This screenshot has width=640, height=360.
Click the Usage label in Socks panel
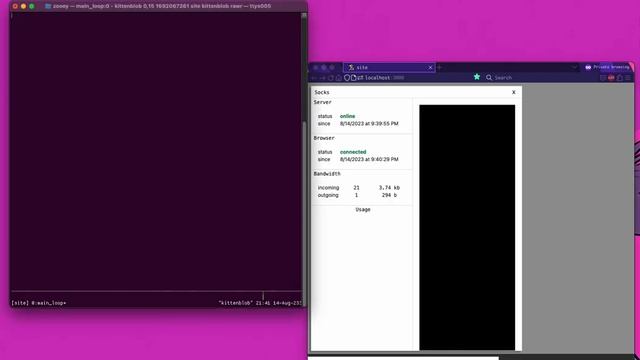click(363, 209)
